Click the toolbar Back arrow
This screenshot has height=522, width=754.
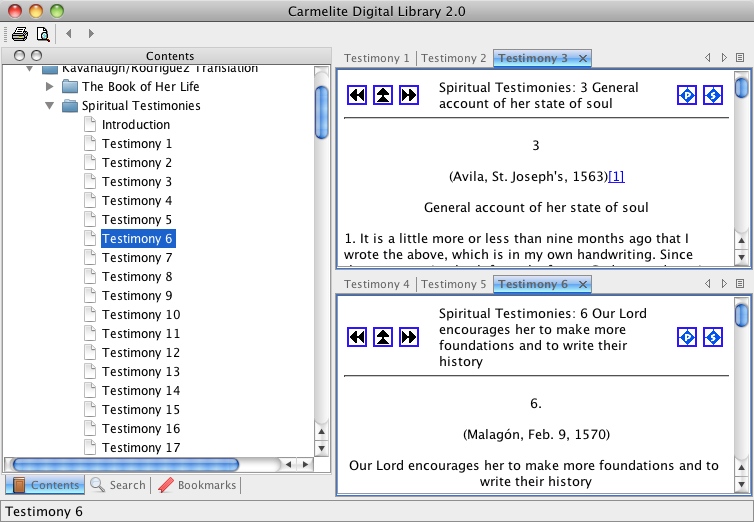pyautogui.click(x=69, y=34)
